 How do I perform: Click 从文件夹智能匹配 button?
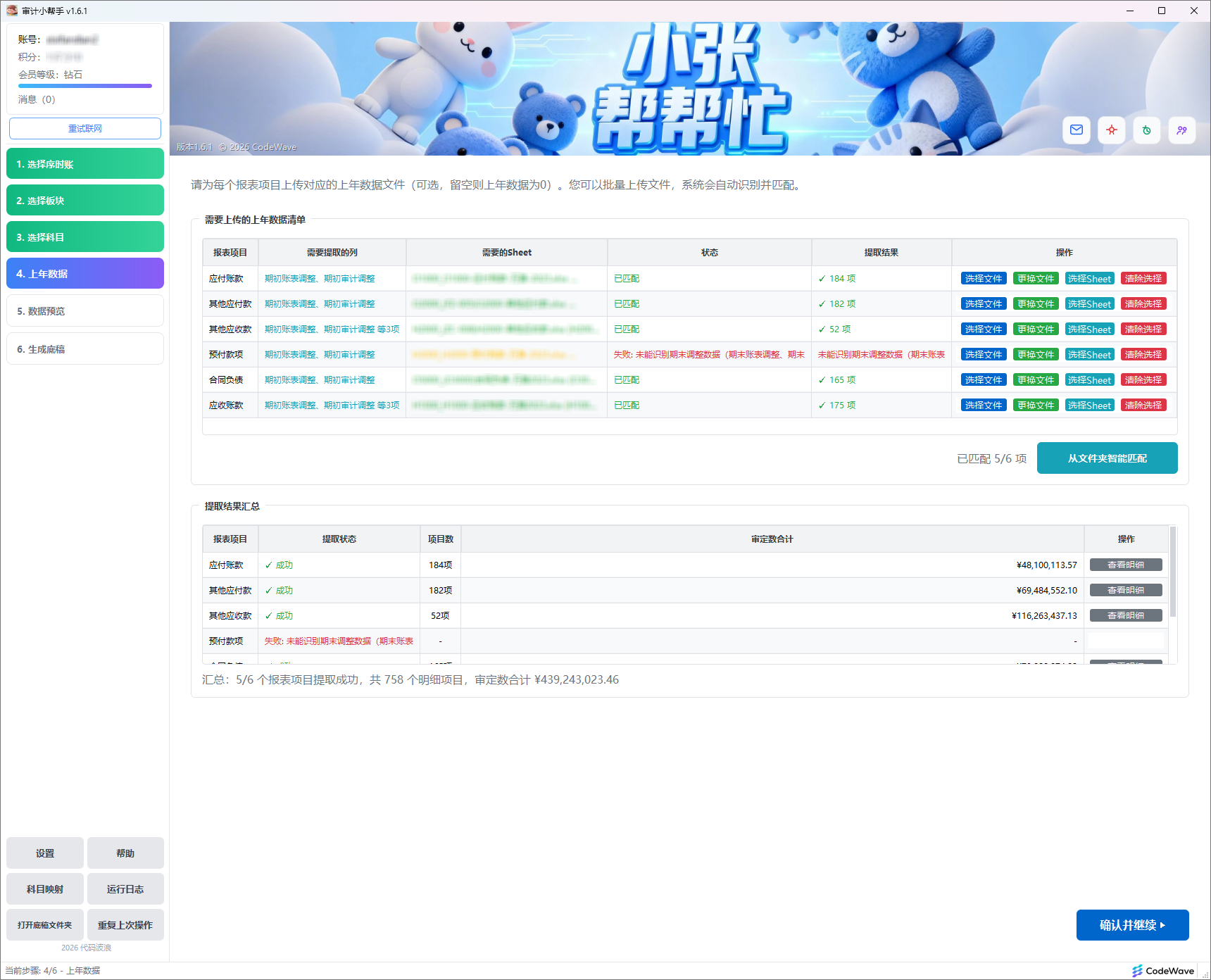point(1107,458)
